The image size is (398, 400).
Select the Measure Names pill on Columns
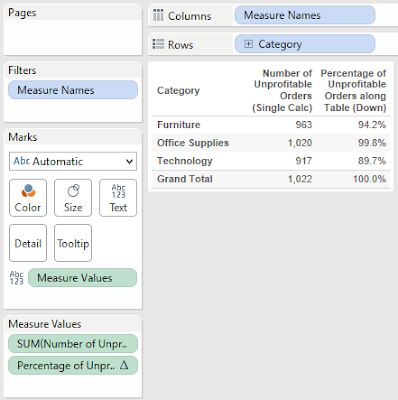[305, 15]
